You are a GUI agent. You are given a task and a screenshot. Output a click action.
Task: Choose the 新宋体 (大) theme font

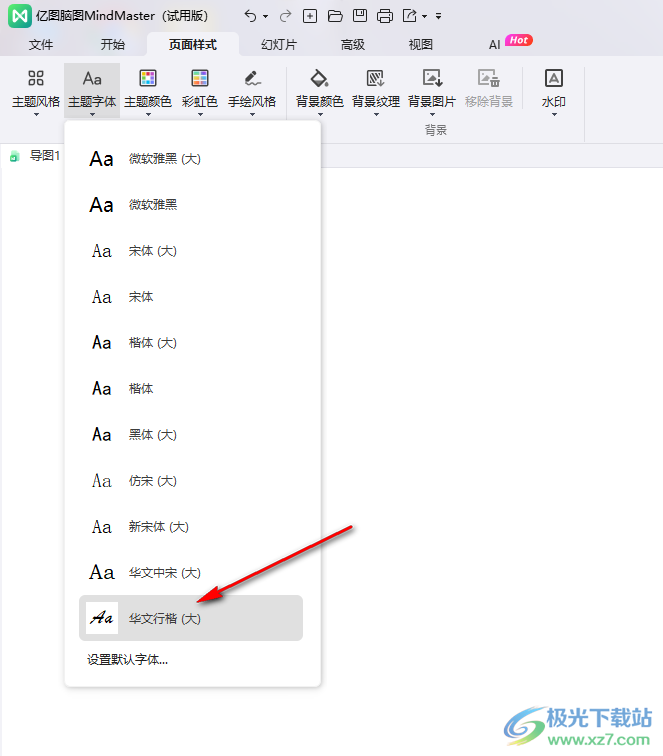(x=191, y=526)
